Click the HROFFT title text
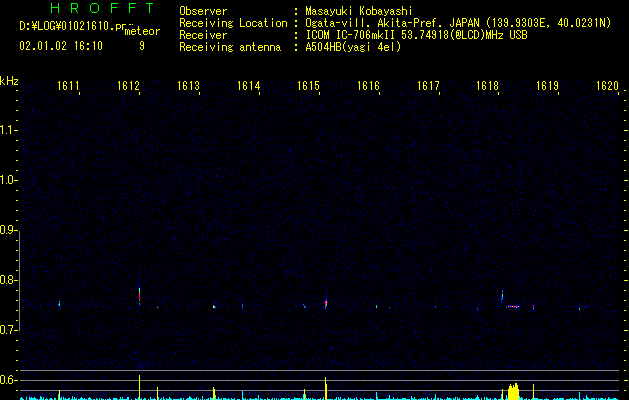 tap(103, 8)
